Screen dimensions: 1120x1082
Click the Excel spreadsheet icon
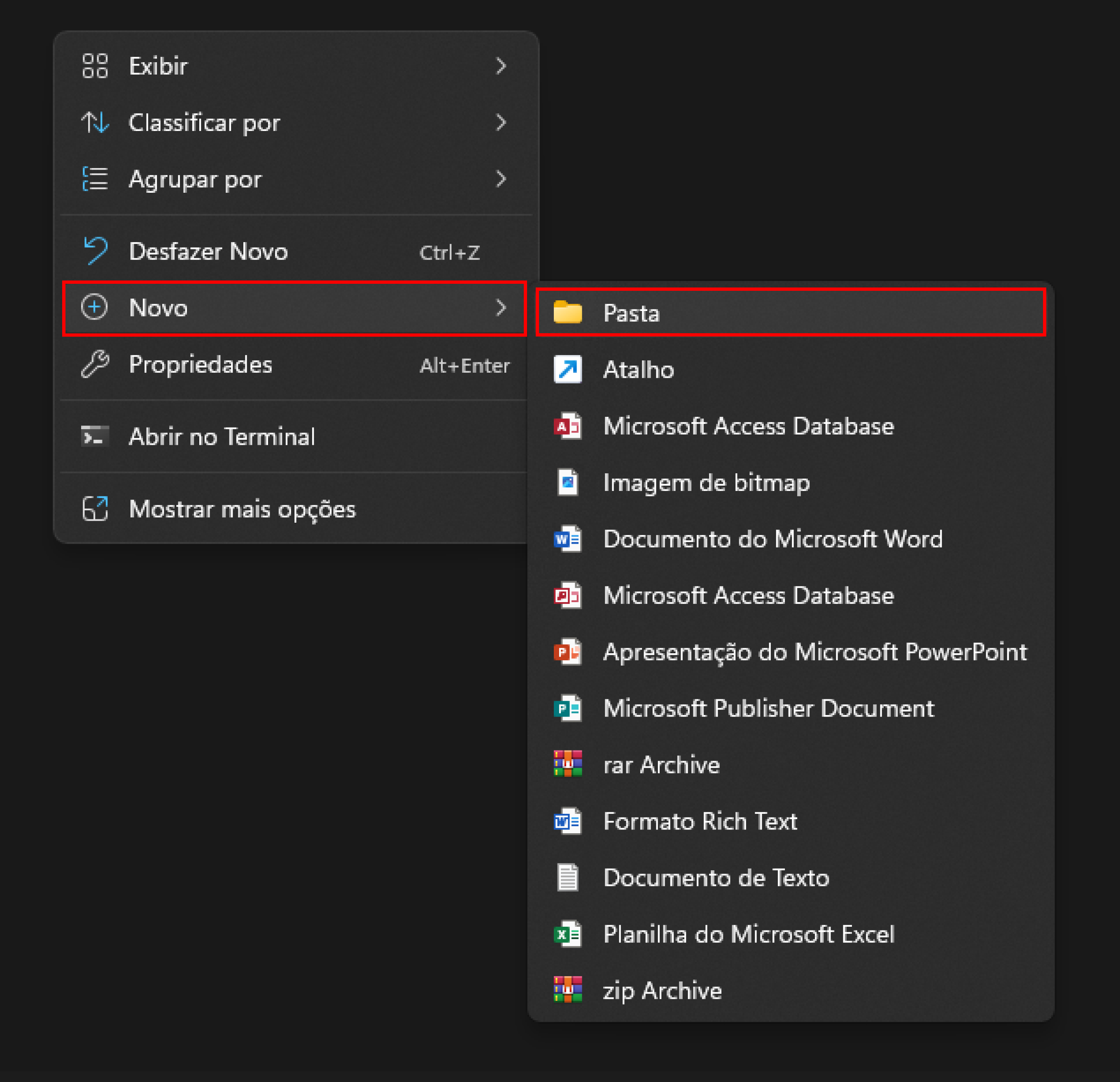pos(567,934)
